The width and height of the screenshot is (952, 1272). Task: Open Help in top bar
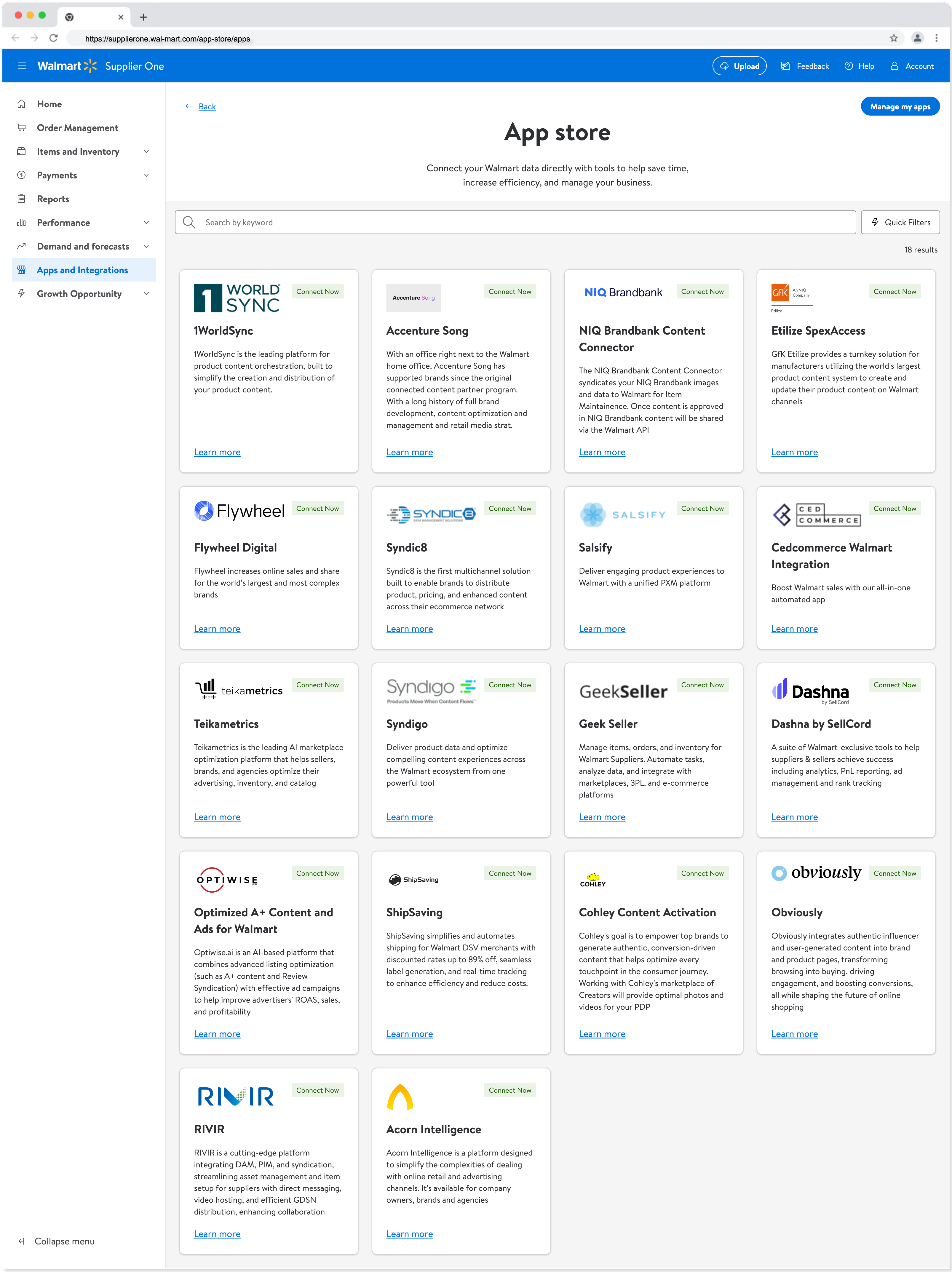pyautogui.click(x=860, y=66)
